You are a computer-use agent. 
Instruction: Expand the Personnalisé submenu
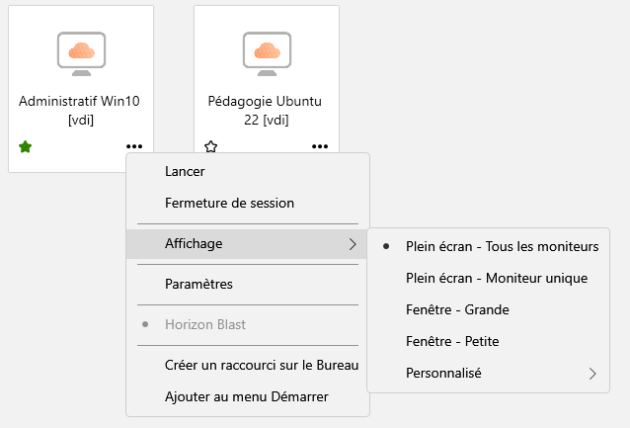coord(444,374)
